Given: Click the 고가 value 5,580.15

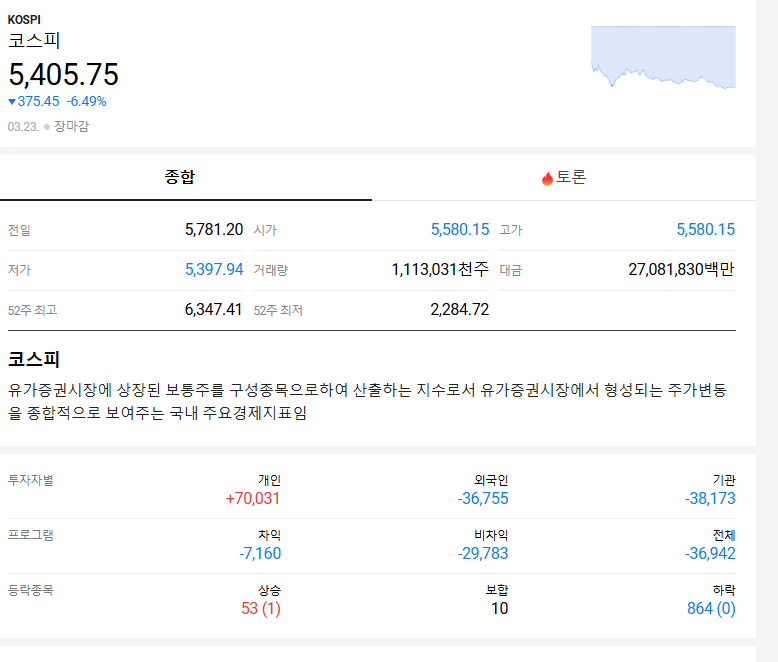Looking at the screenshot, I should (x=706, y=229).
